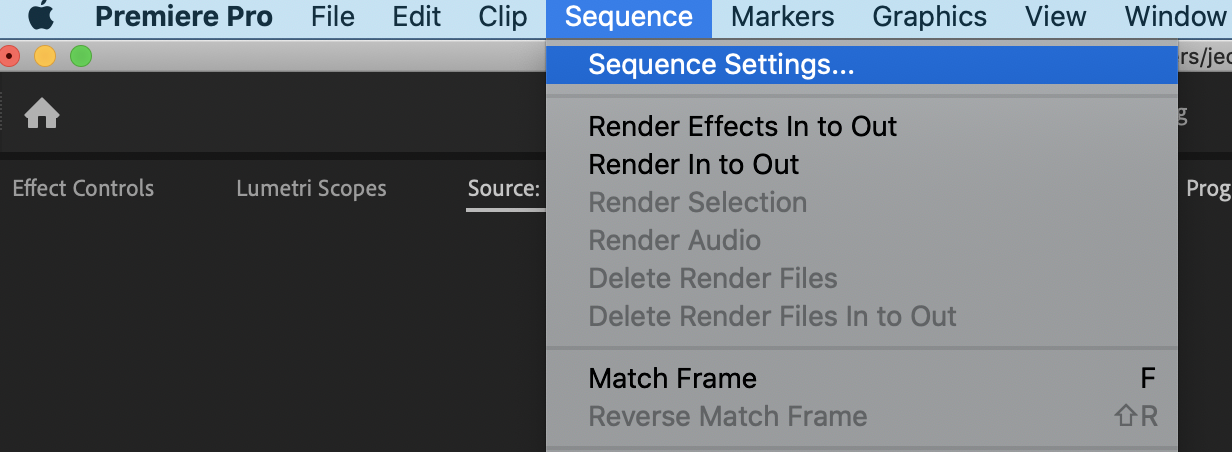Image resolution: width=1232 pixels, height=452 pixels.
Task: Select Render Effects In to Out
Action: (742, 127)
